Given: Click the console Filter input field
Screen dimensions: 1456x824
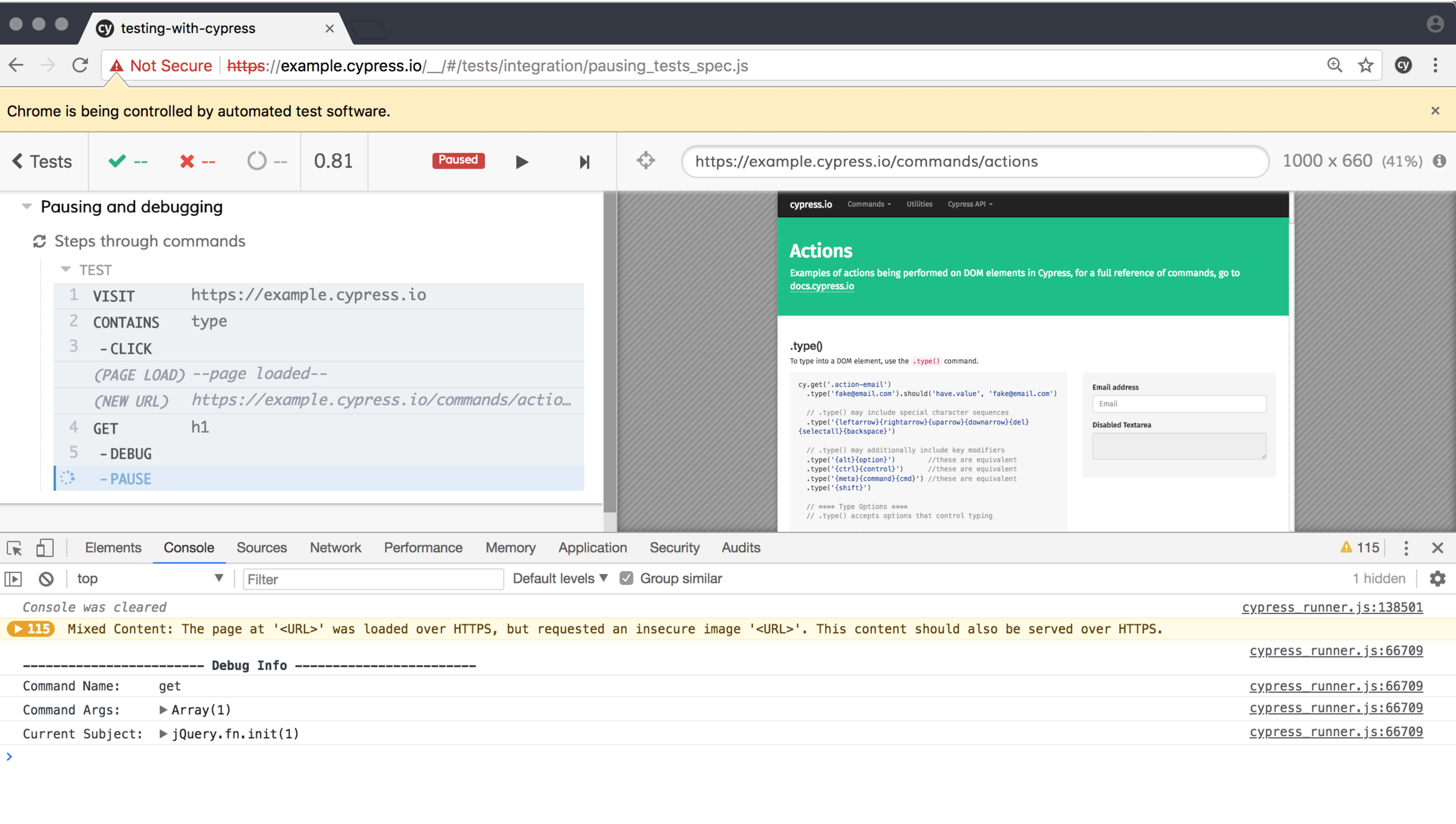Looking at the screenshot, I should coord(373,579).
